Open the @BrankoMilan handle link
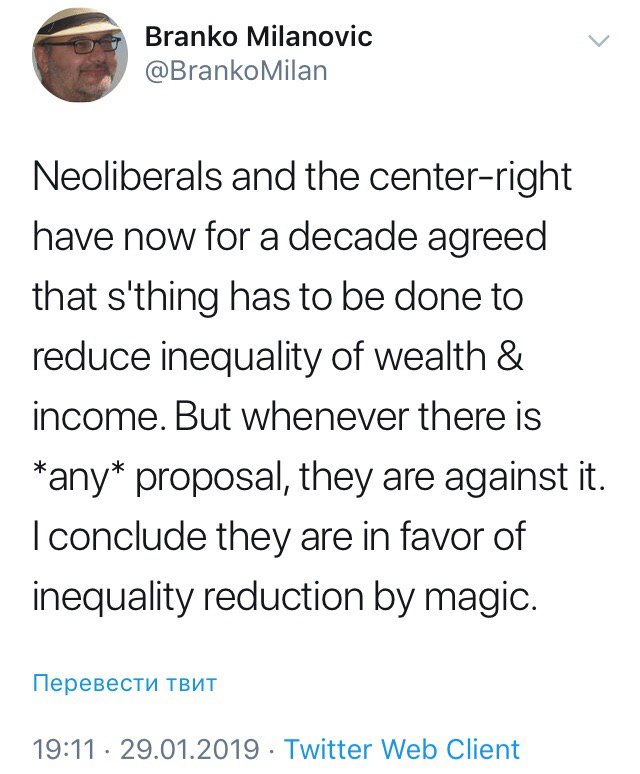The height and width of the screenshot is (774, 640). coord(236,71)
